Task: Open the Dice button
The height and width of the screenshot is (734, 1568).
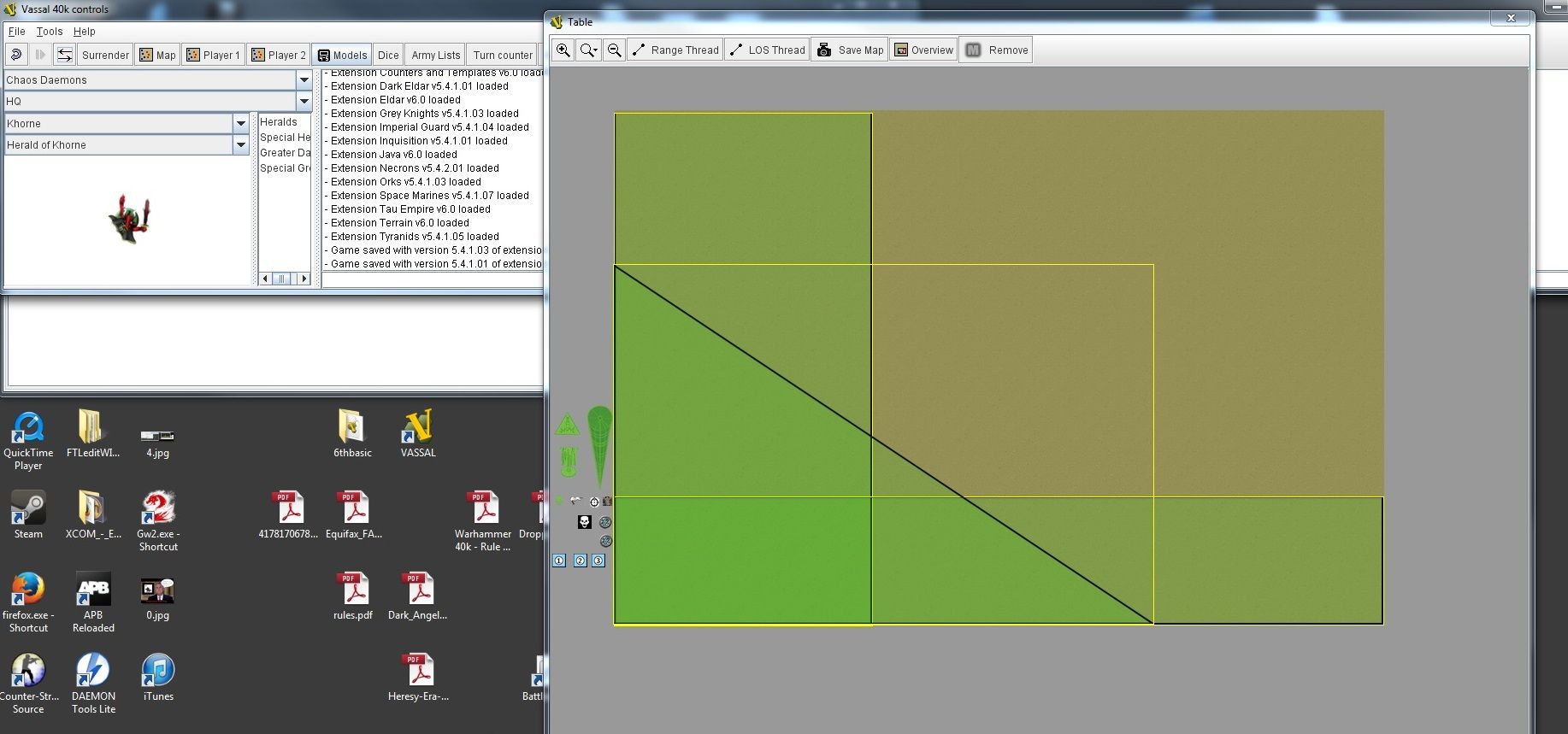Action: (x=388, y=55)
